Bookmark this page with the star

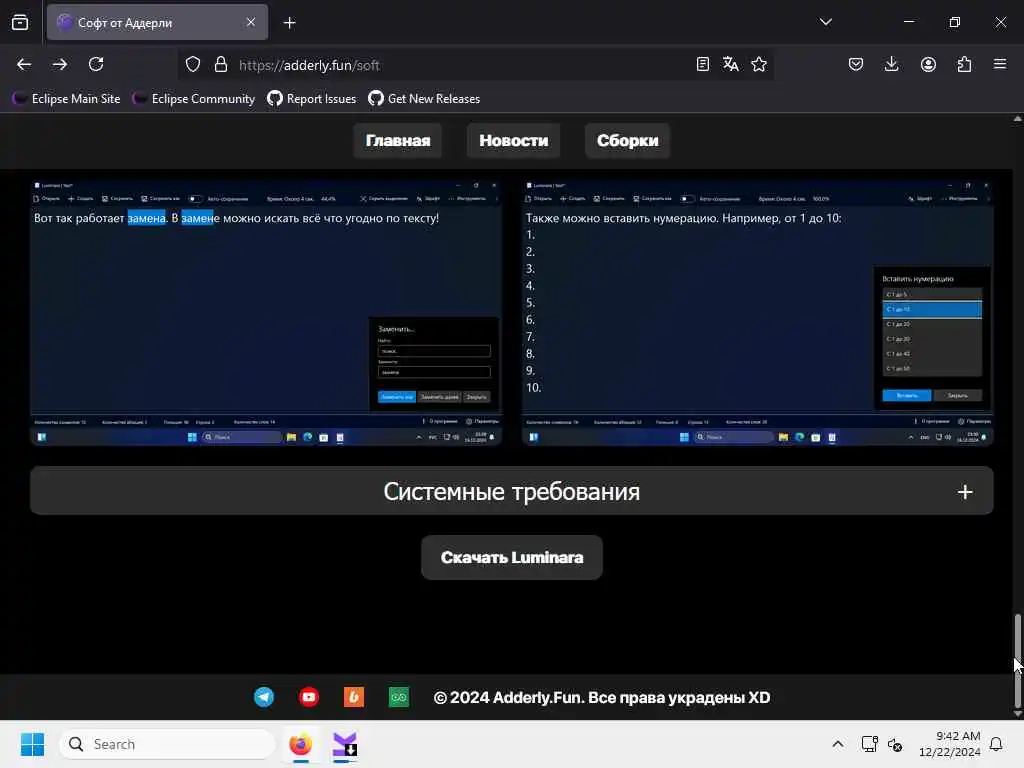[x=759, y=64]
